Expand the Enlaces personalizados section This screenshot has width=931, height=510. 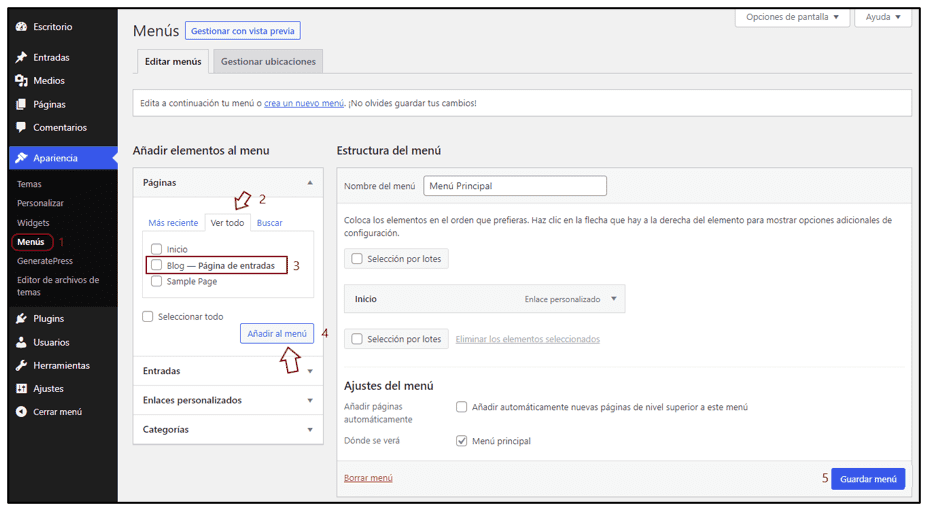coord(228,400)
